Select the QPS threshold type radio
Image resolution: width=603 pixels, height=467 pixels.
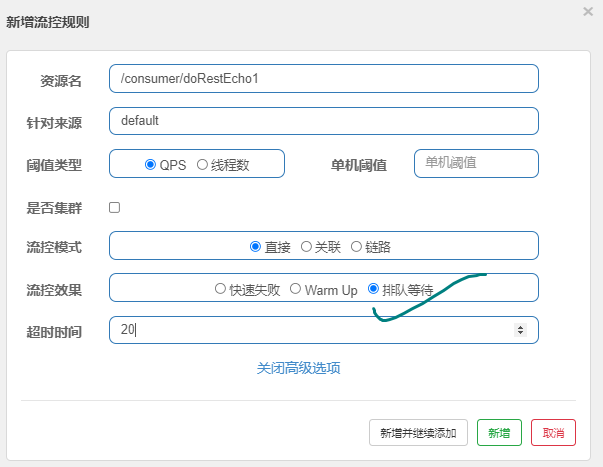point(150,165)
